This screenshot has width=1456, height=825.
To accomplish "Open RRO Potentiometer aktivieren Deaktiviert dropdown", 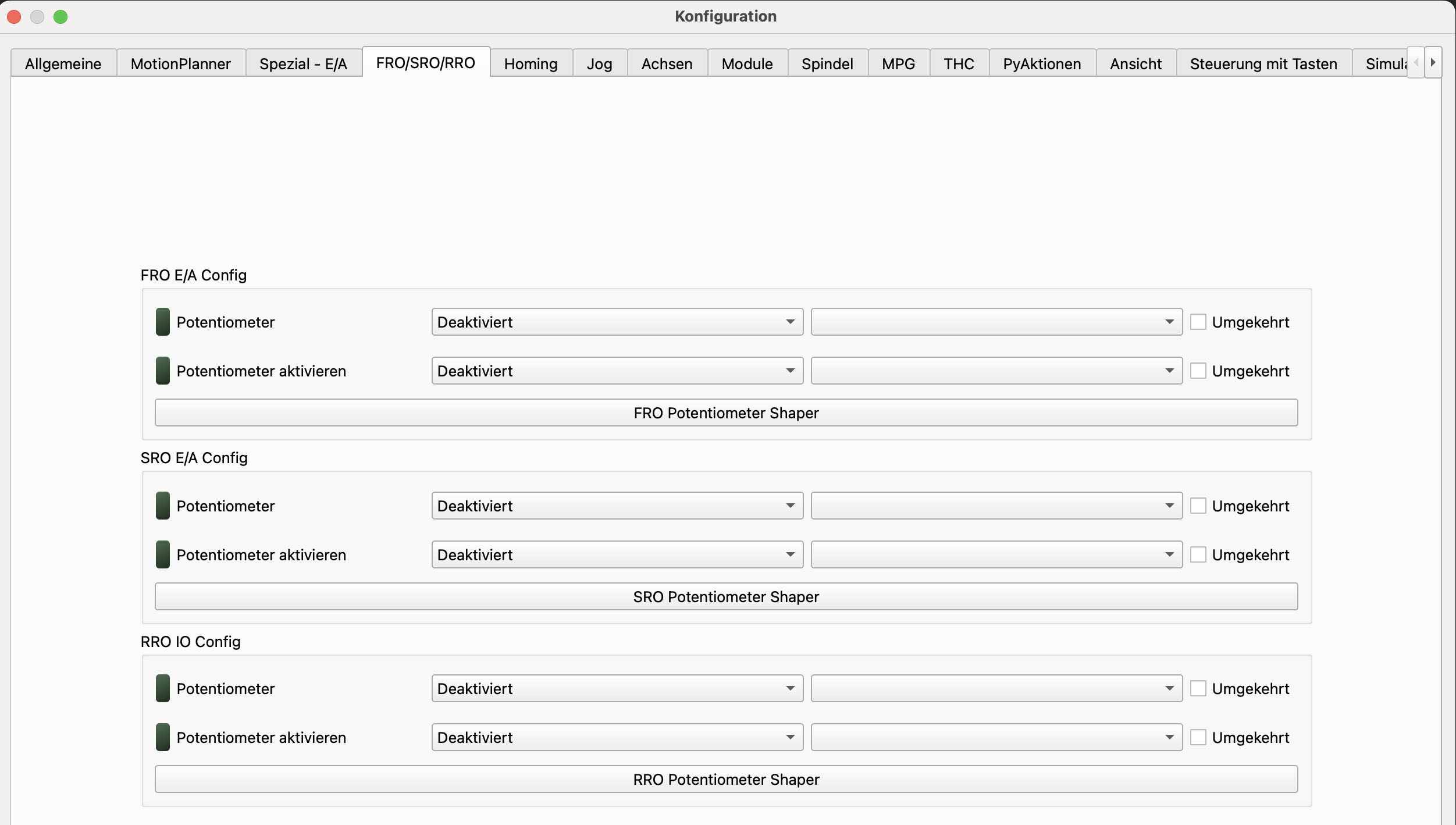I will pos(617,737).
